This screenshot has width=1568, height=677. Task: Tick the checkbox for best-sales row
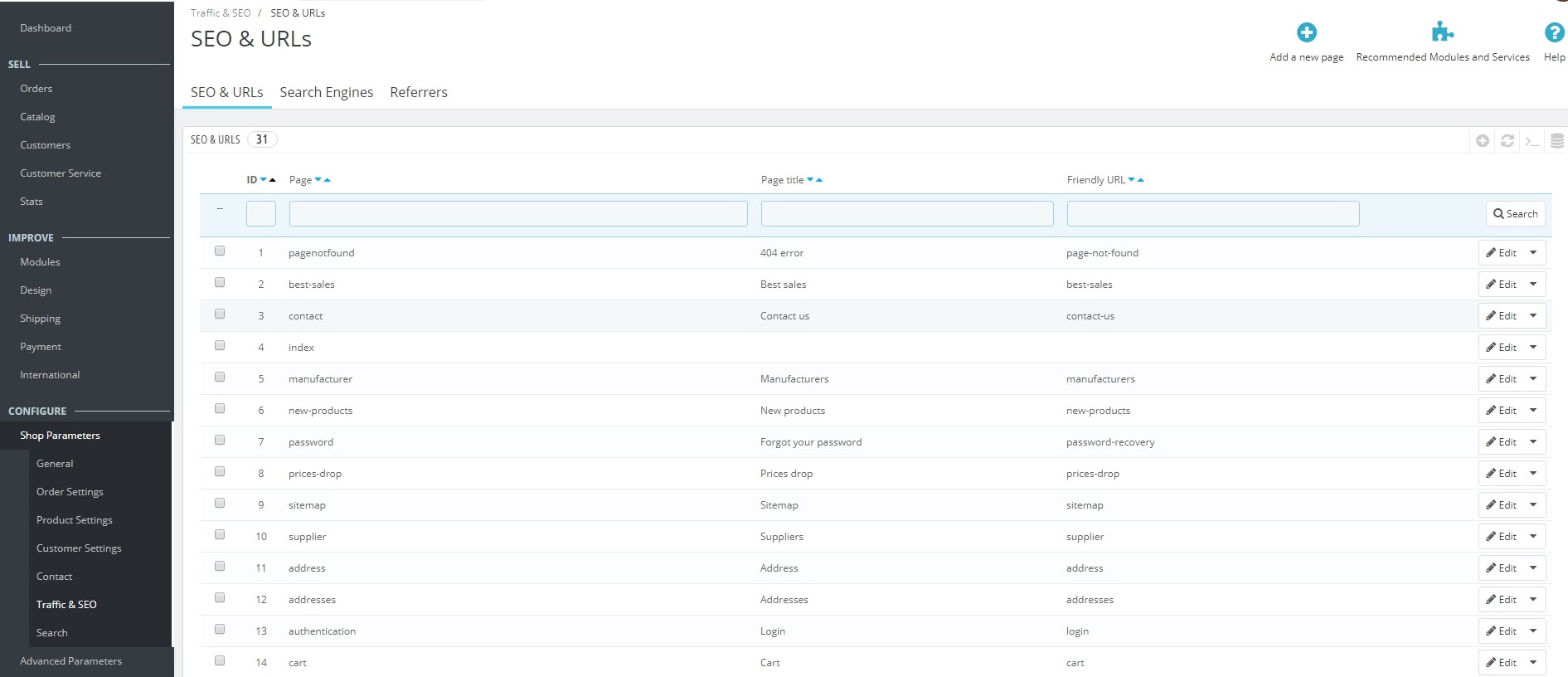click(220, 282)
